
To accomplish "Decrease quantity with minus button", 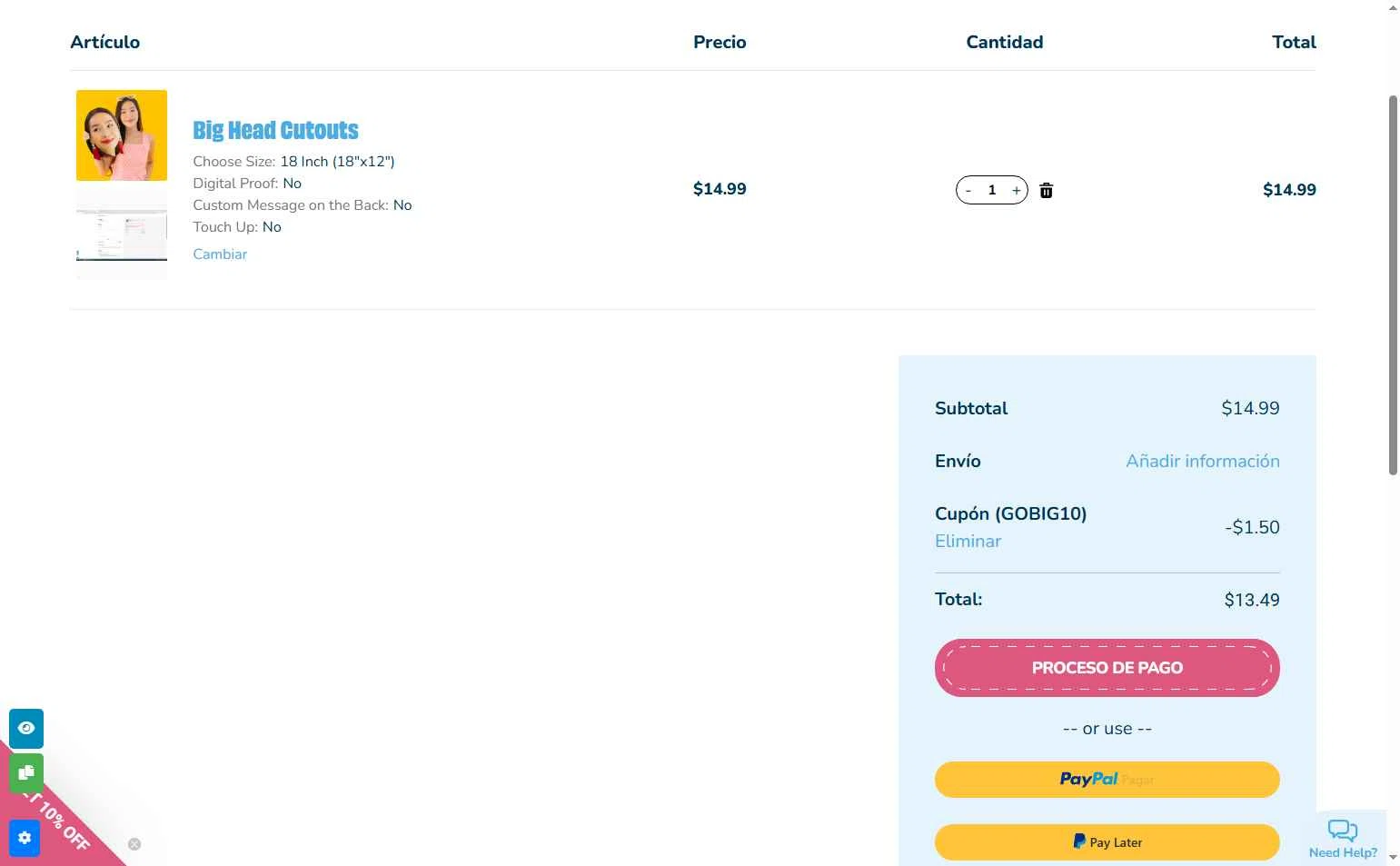I will tap(968, 190).
